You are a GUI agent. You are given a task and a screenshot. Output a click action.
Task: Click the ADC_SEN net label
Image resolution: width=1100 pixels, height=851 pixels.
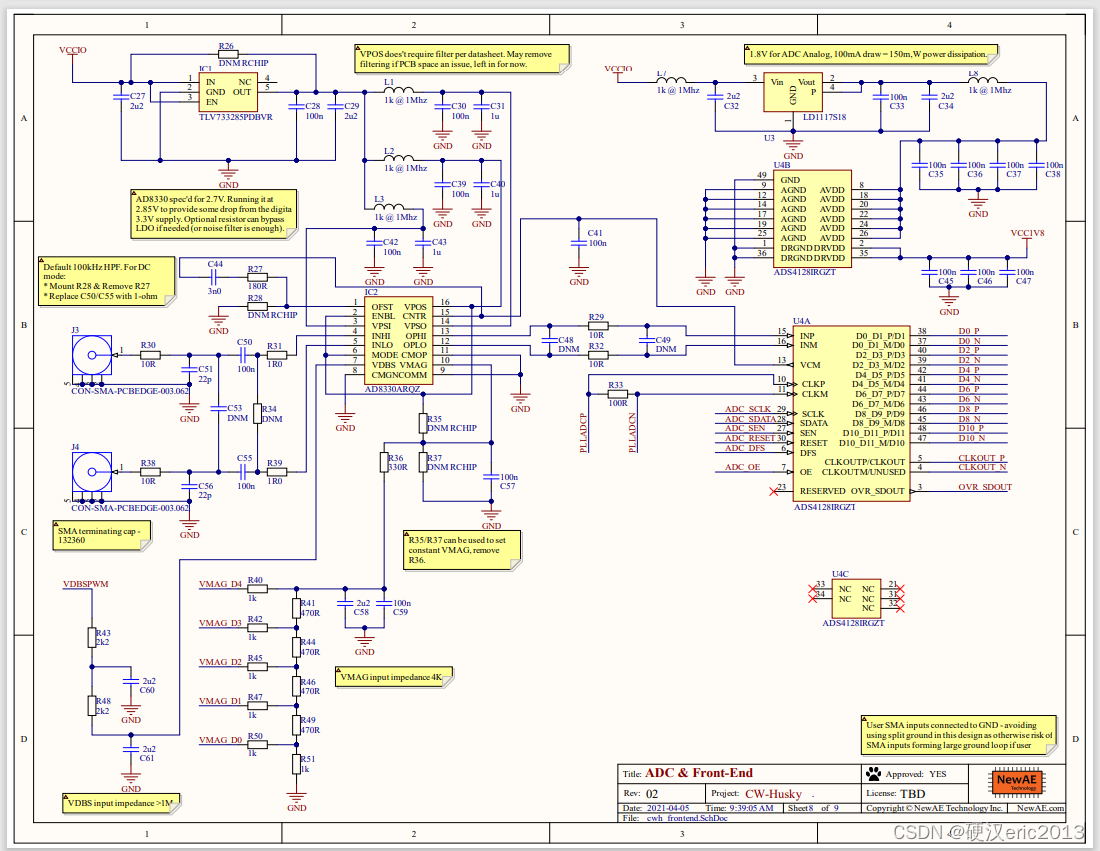coord(745,428)
